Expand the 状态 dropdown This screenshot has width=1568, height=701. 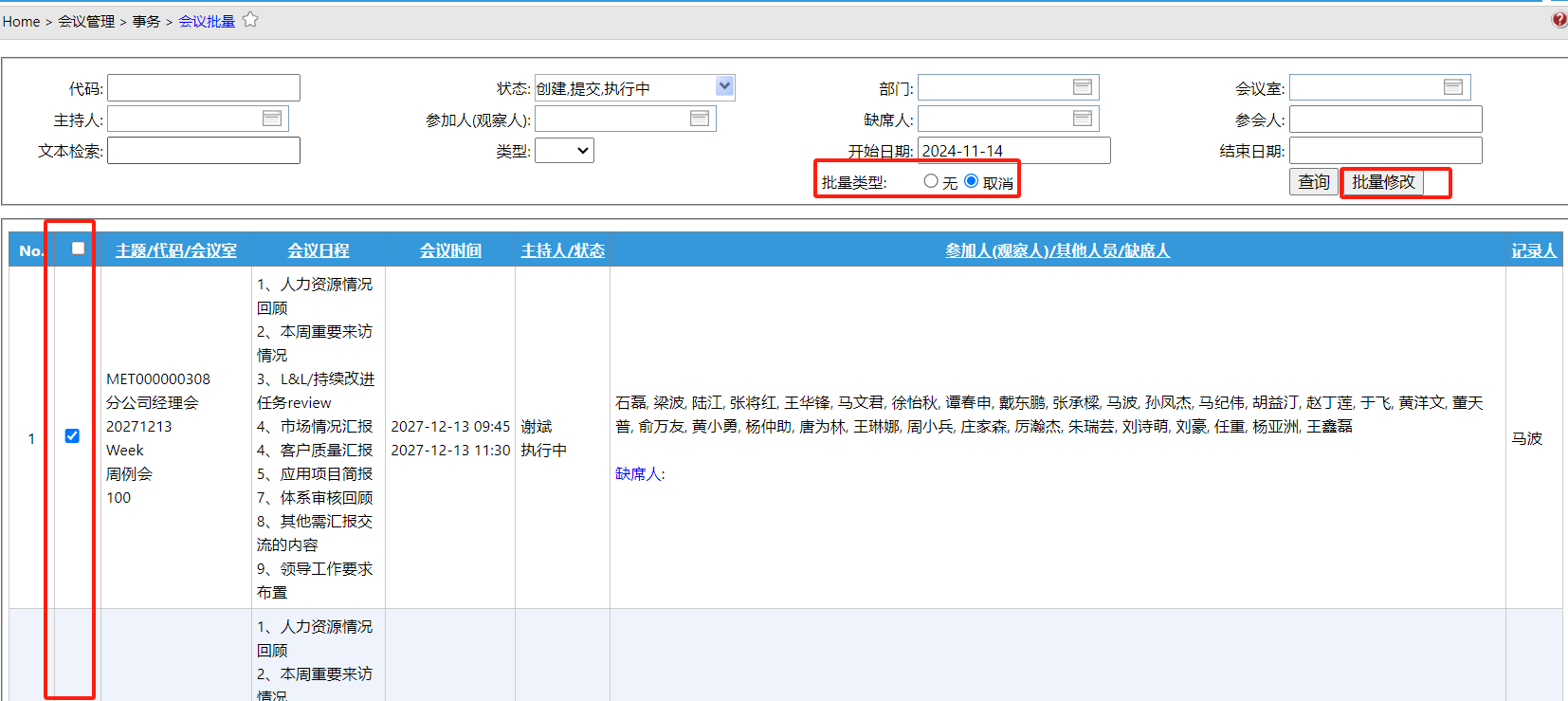pyautogui.click(x=725, y=86)
